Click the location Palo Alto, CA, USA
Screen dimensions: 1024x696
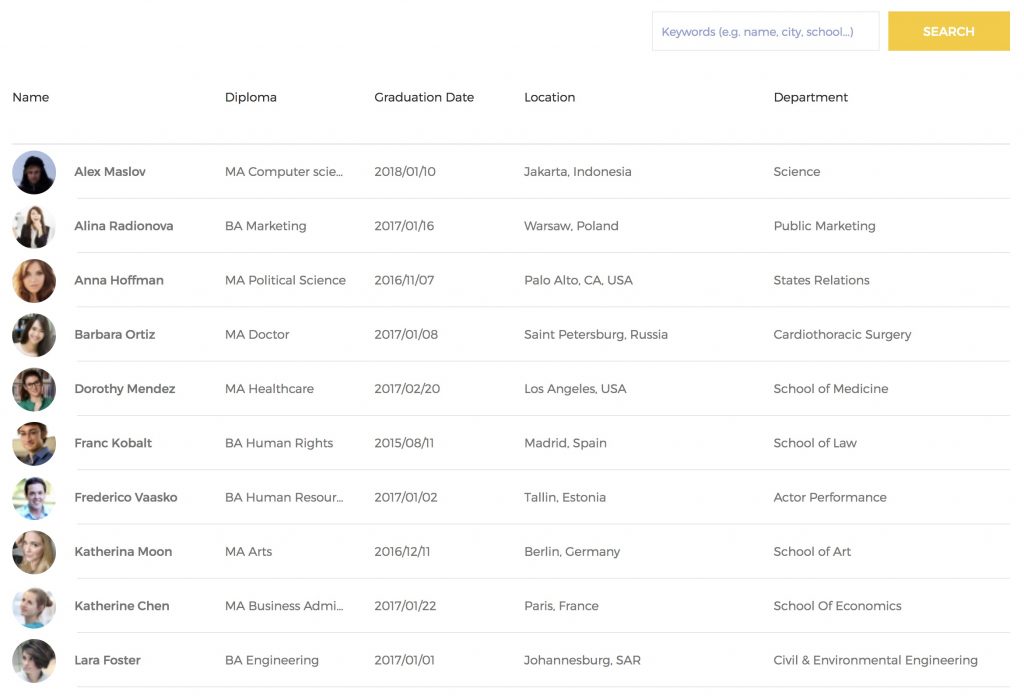point(578,280)
